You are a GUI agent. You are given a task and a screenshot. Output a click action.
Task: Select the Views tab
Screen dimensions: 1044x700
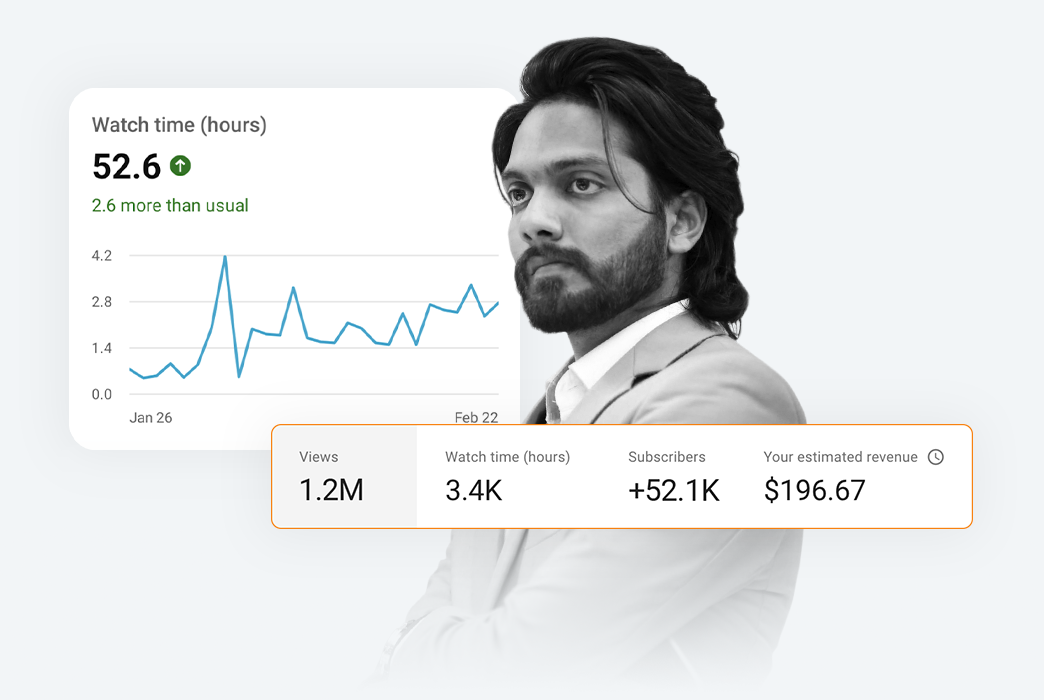pyautogui.click(x=344, y=476)
